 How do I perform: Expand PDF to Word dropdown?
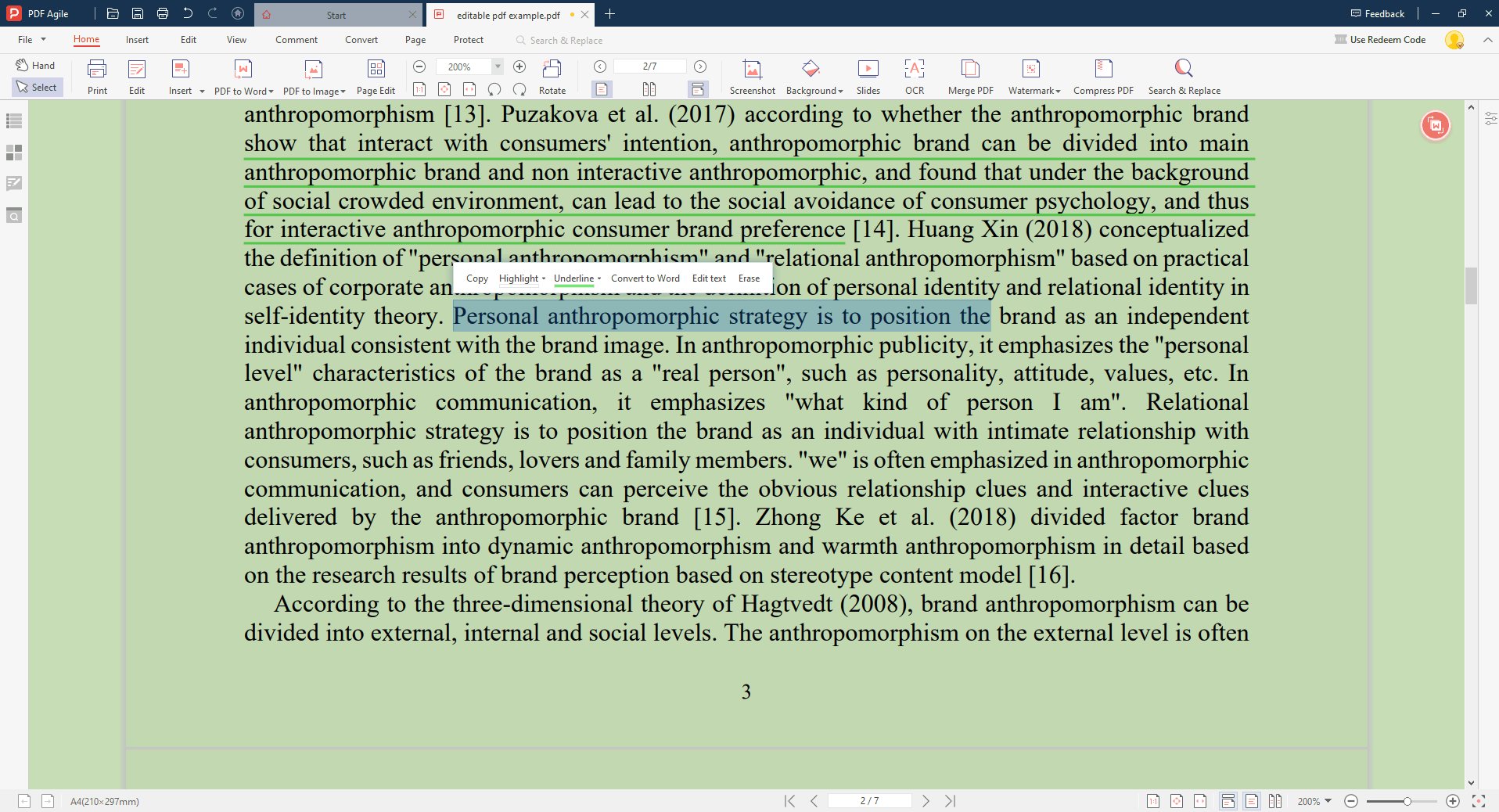click(271, 92)
